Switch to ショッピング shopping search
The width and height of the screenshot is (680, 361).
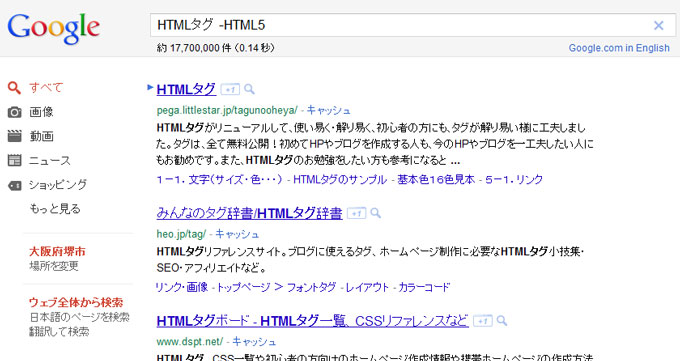tap(58, 185)
